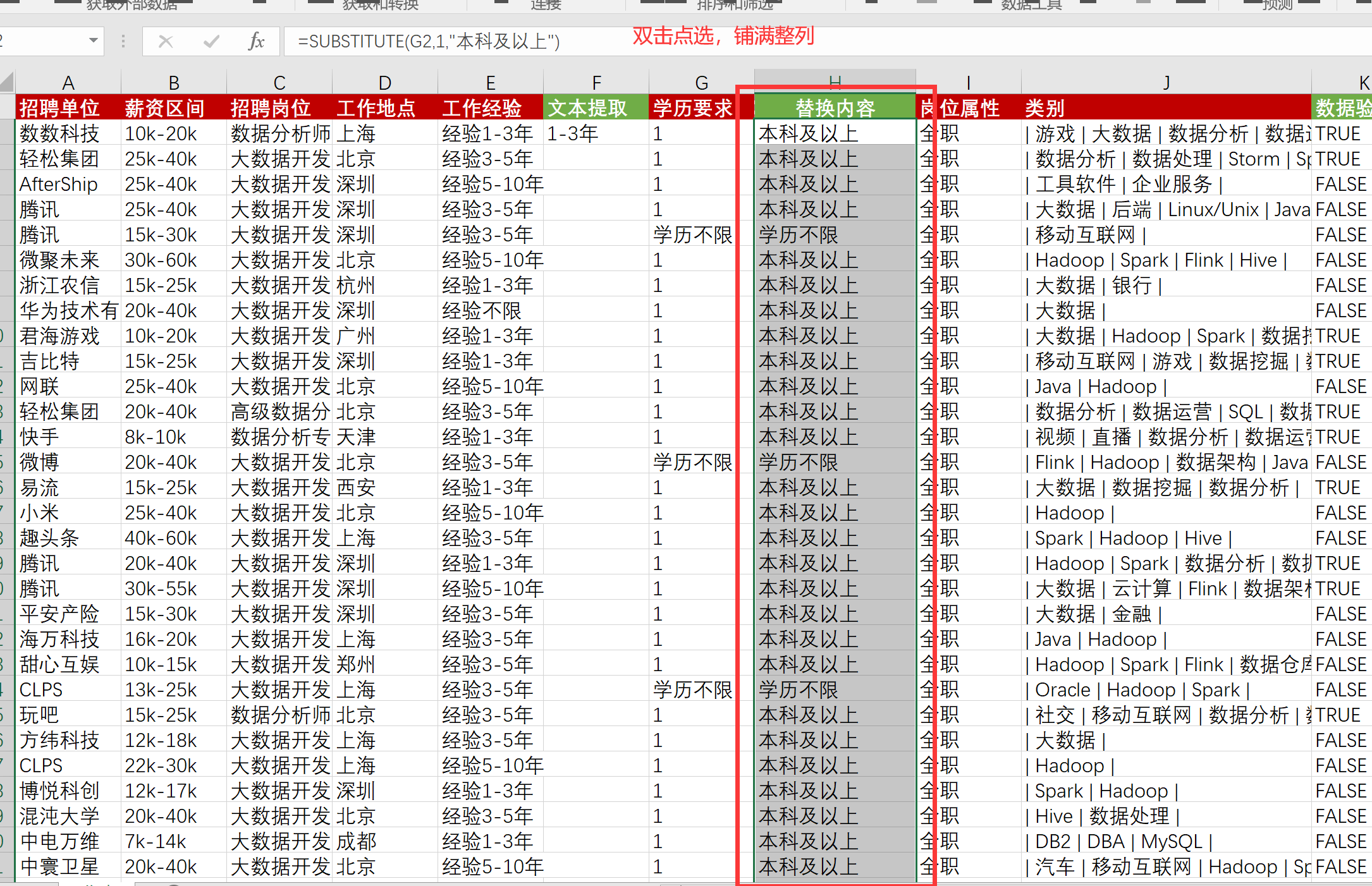Viewport: 1372px width, 886px height.
Task: Select the first 本科及以上 cell under 替换内容
Action: 835,133
